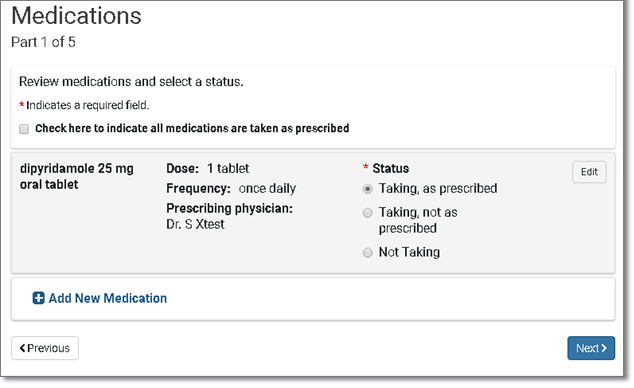Click the Dose value 1 tablet
This screenshot has width=634, height=388.
(228, 169)
